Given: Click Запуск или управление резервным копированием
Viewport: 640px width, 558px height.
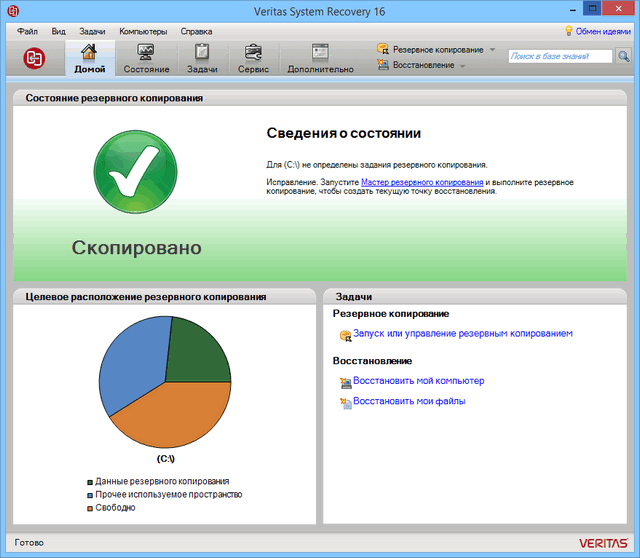Looking at the screenshot, I should pyautogui.click(x=462, y=333).
